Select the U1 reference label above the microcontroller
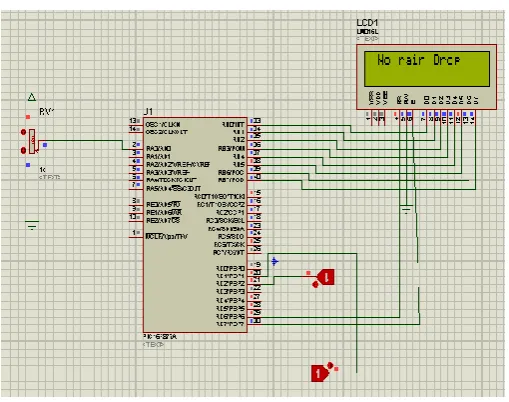This screenshot has width=509, height=402. coord(148,112)
